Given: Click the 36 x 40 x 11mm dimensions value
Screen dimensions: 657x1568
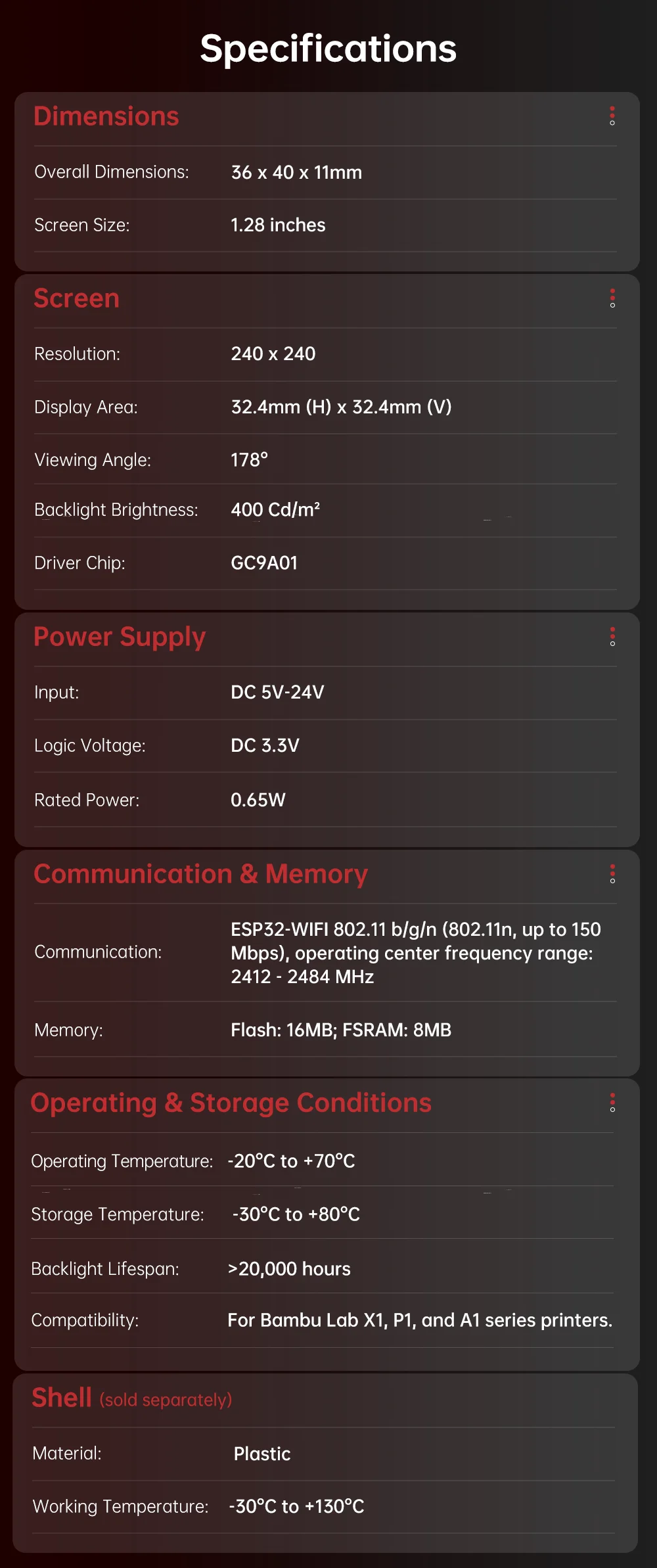Looking at the screenshot, I should pos(296,172).
